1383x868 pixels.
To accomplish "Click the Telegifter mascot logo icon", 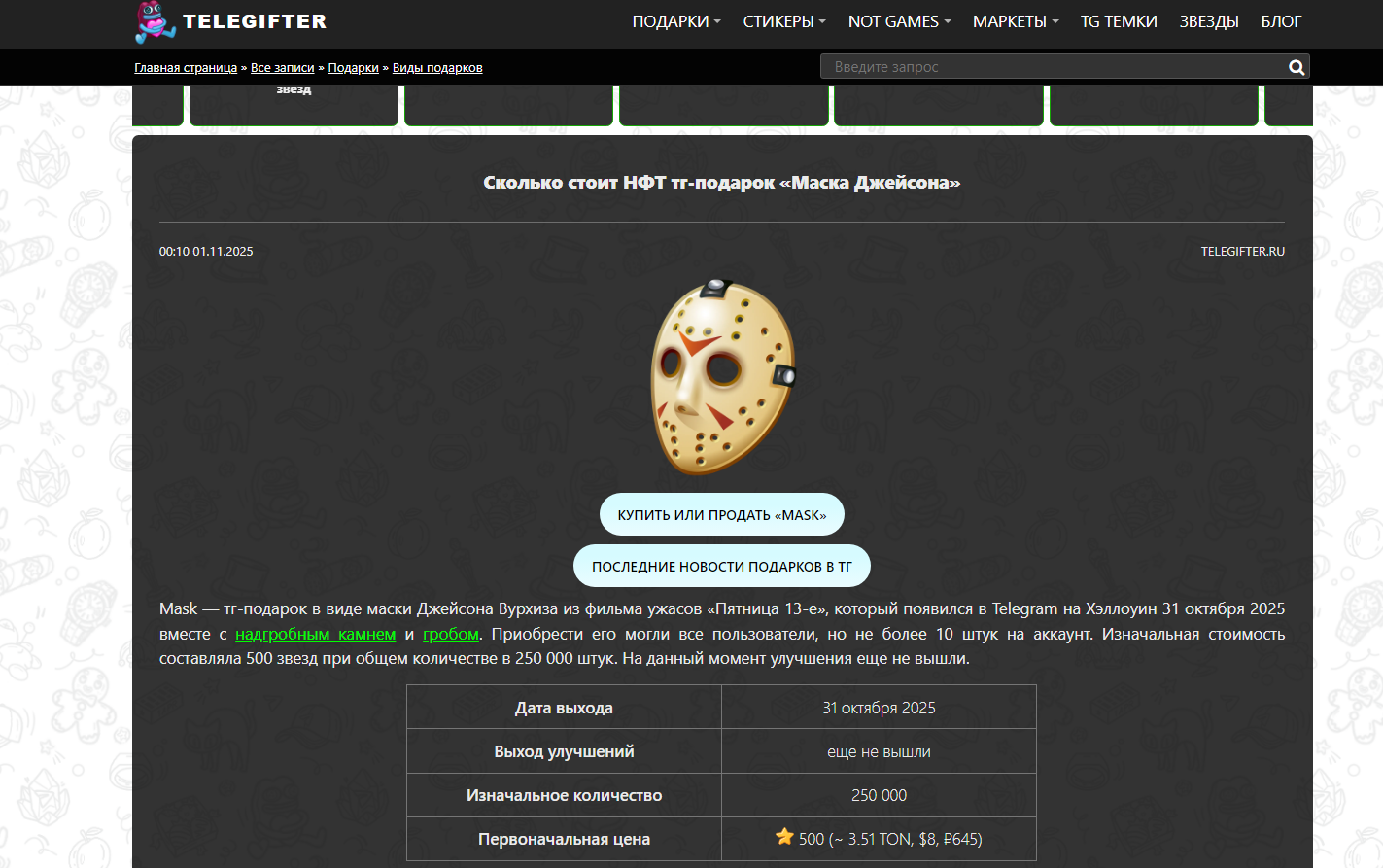I will pyautogui.click(x=155, y=22).
